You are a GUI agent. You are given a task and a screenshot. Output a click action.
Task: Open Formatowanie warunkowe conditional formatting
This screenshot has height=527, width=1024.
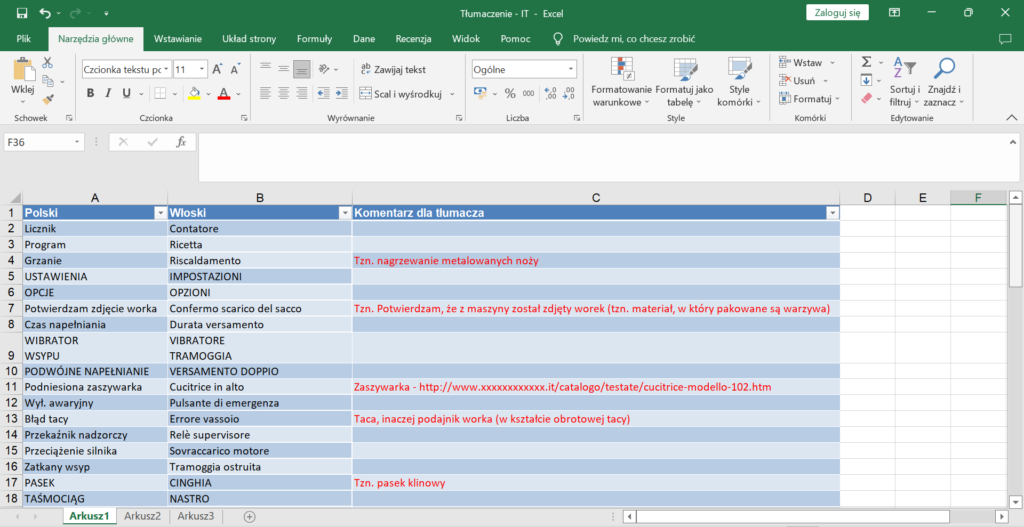click(622, 82)
